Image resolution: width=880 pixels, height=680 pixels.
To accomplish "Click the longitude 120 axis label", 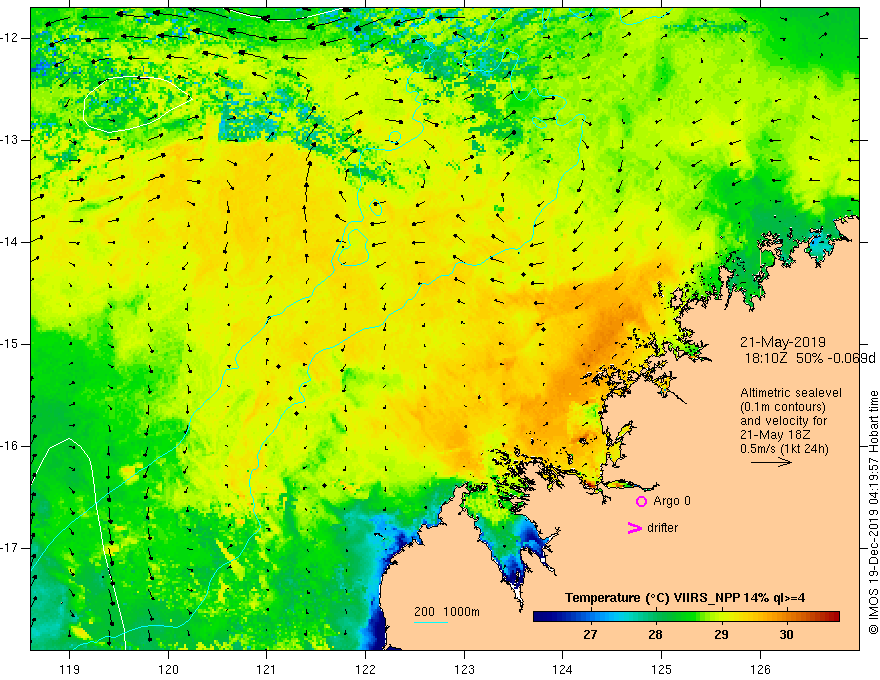I will 168,669.
